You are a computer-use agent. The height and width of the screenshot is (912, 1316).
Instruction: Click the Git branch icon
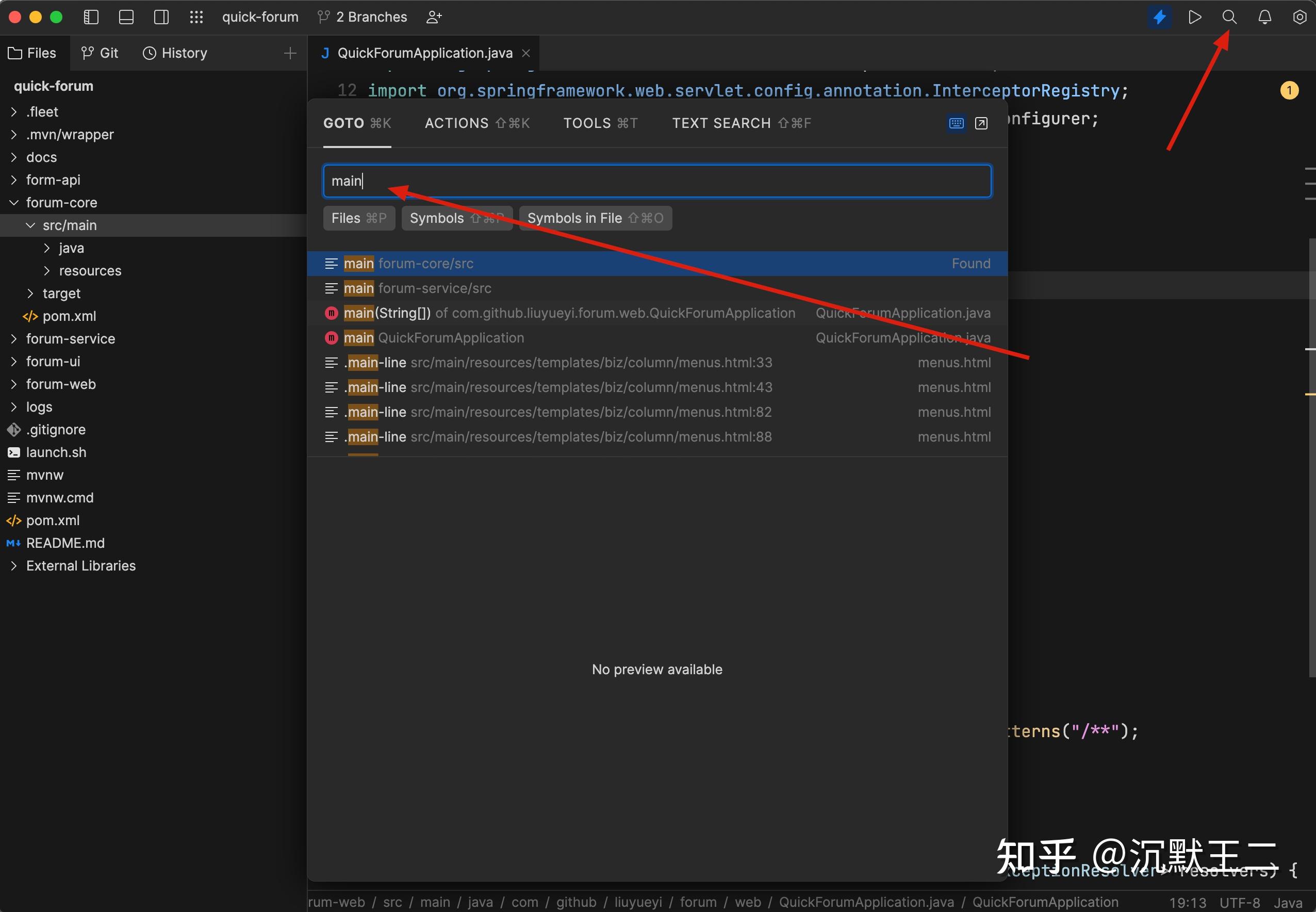coord(322,17)
